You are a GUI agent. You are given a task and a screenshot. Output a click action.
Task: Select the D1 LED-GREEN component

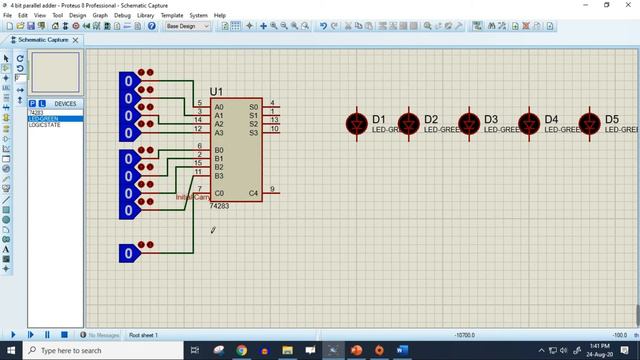pos(357,124)
